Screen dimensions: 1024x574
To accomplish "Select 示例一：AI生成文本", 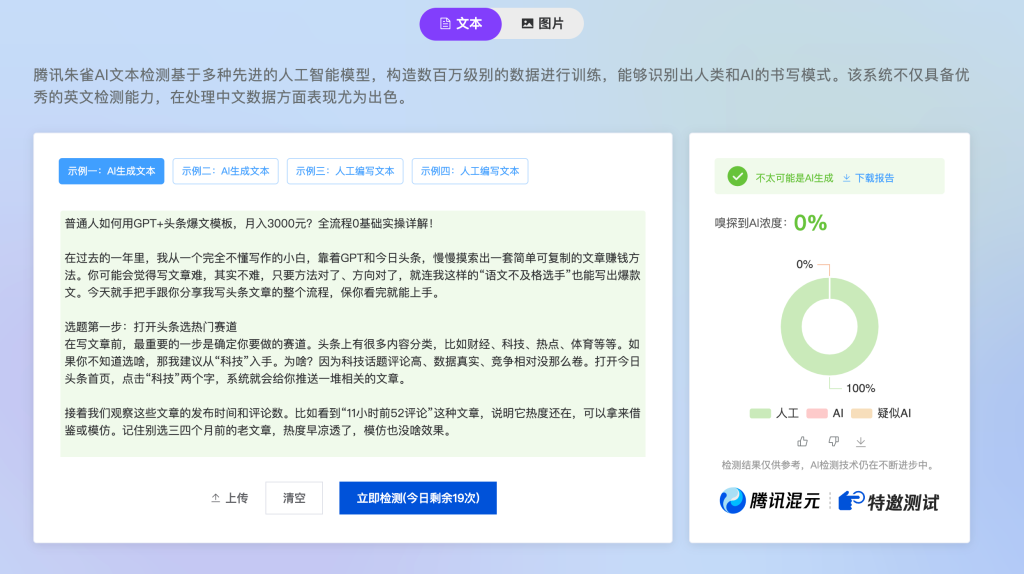I will coord(112,171).
